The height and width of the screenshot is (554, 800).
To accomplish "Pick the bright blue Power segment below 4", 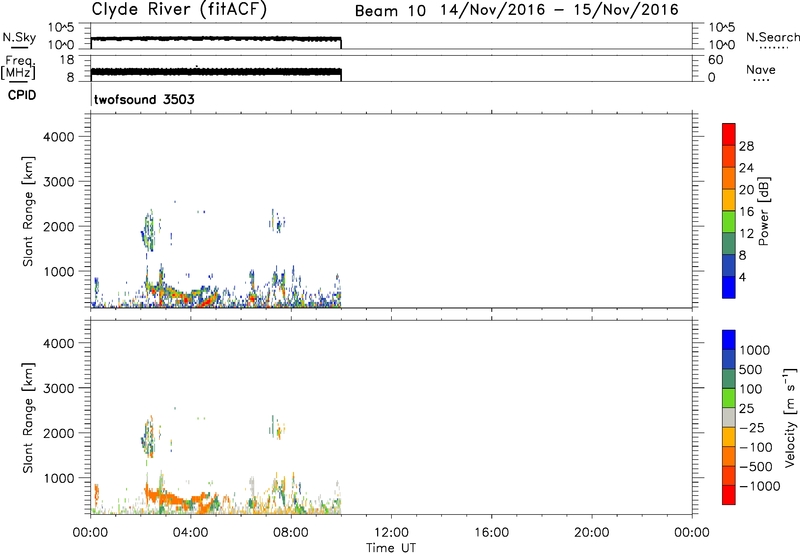I will click(x=729, y=287).
